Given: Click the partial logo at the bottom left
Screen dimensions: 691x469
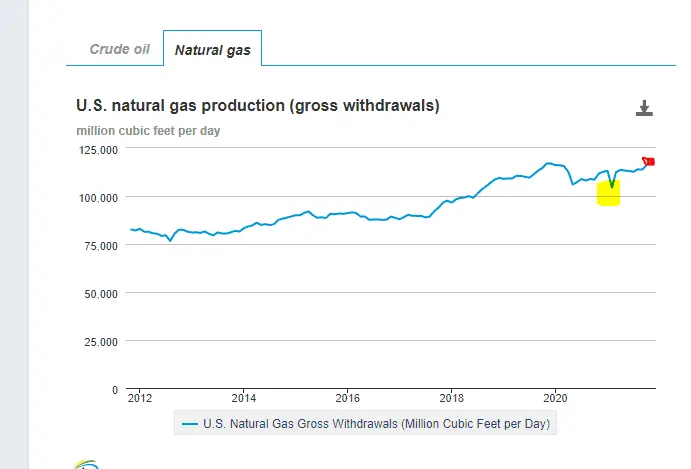Looking at the screenshot, I should coord(88,464).
